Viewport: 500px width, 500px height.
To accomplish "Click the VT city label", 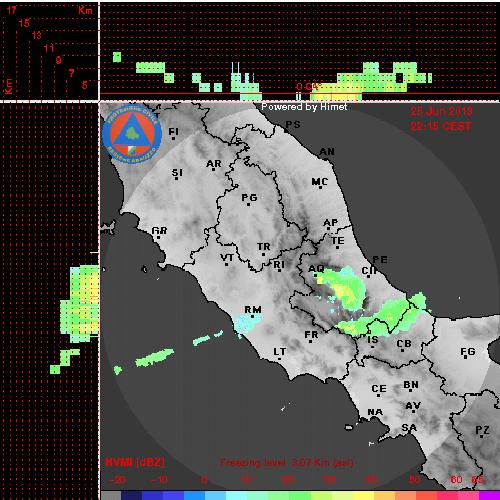I will tap(227, 258).
